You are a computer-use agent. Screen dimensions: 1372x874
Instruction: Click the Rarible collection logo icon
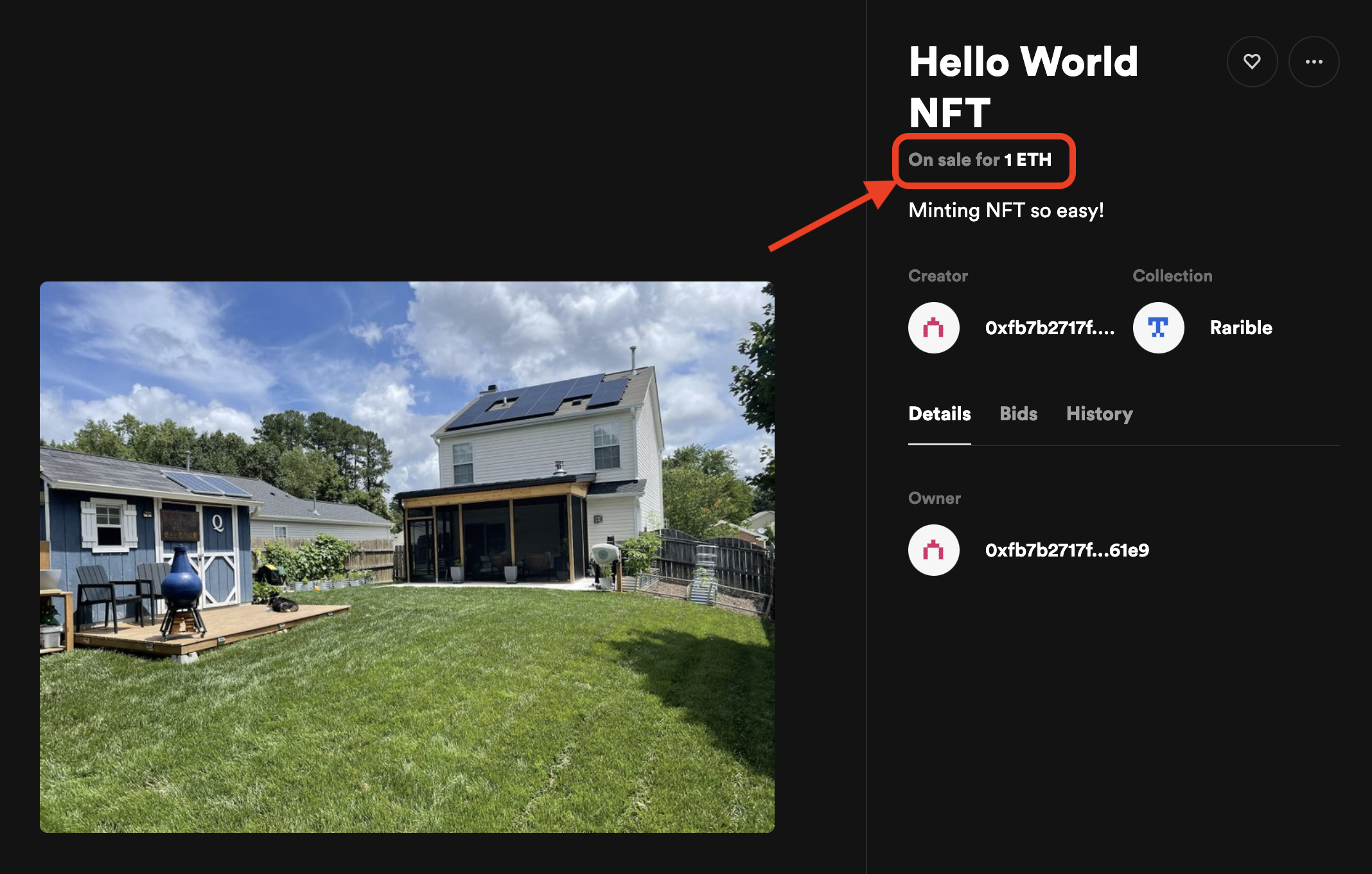[x=1158, y=328]
